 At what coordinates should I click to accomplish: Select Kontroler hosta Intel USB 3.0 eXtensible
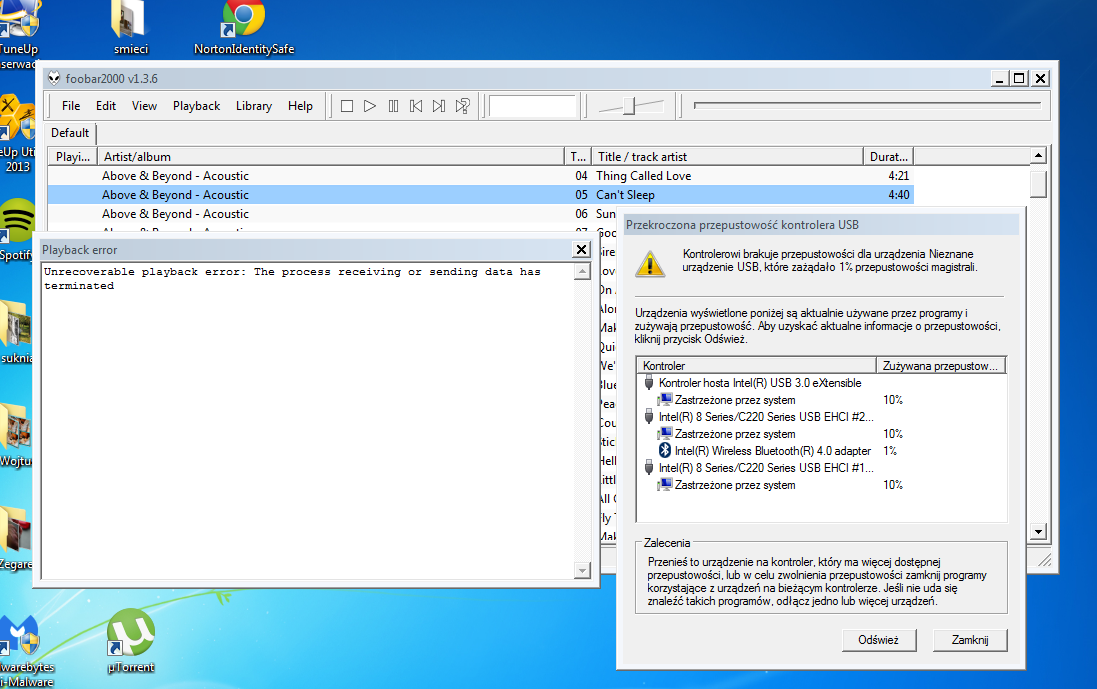tap(760, 383)
